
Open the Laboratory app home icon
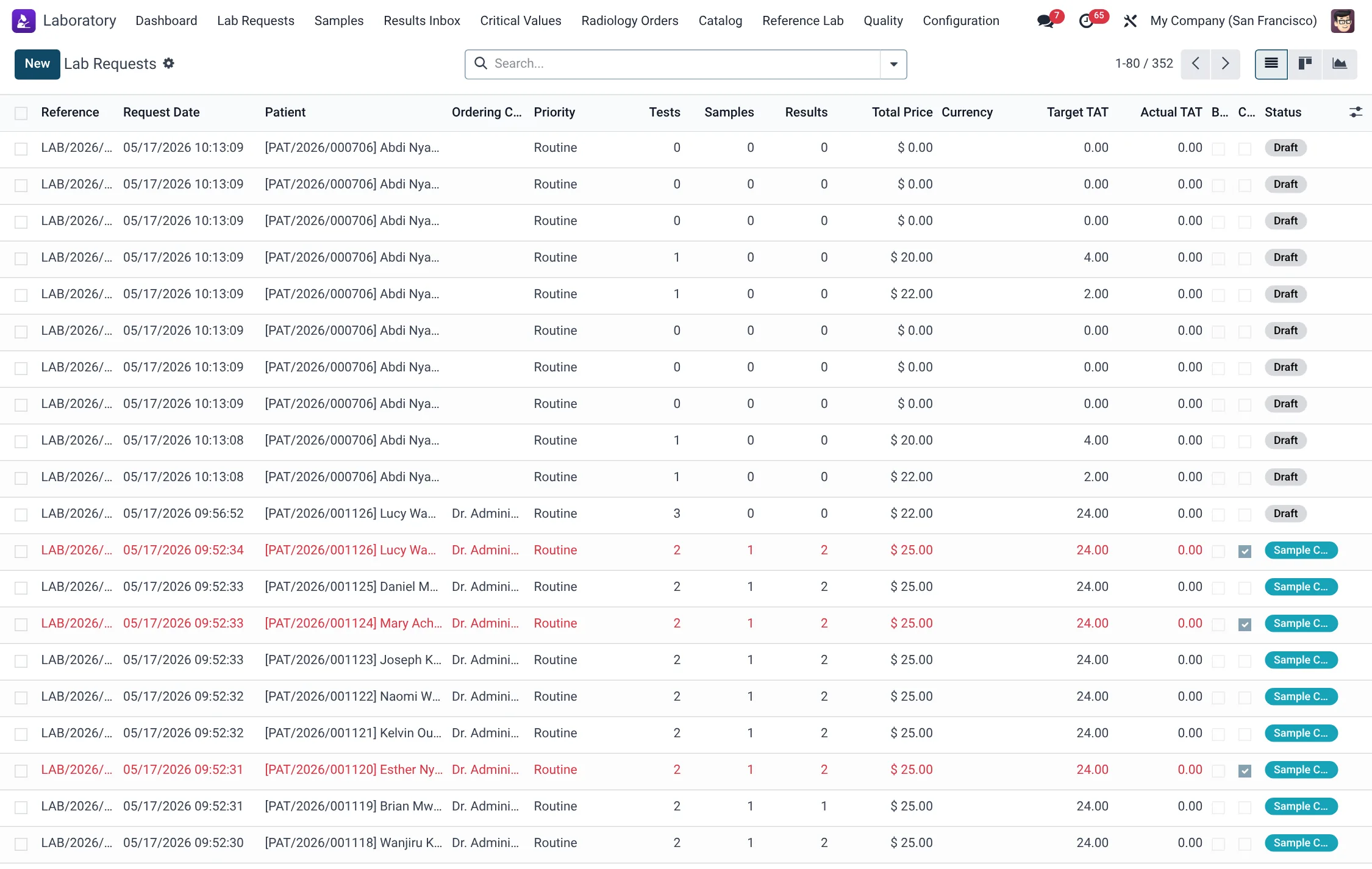point(24,21)
